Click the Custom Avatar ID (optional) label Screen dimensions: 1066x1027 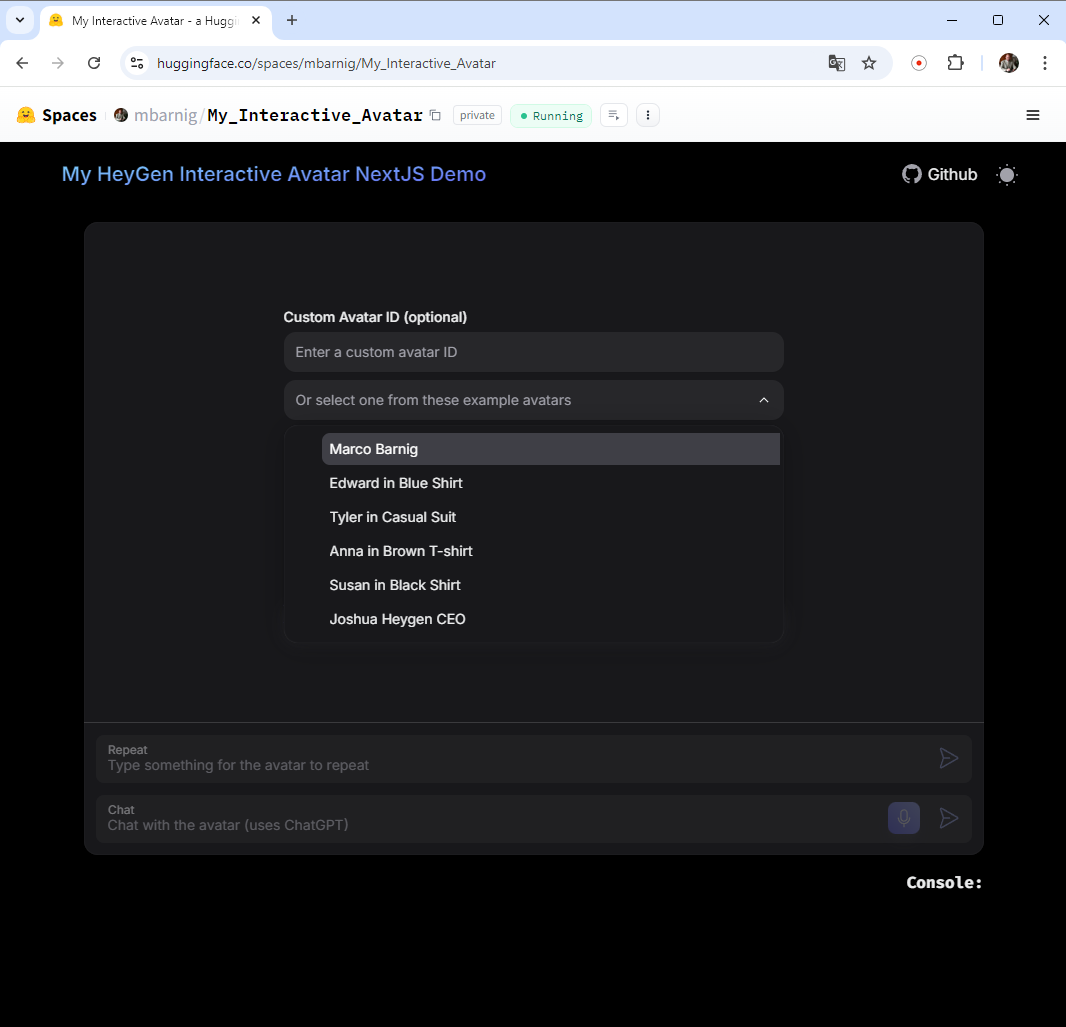pos(375,317)
